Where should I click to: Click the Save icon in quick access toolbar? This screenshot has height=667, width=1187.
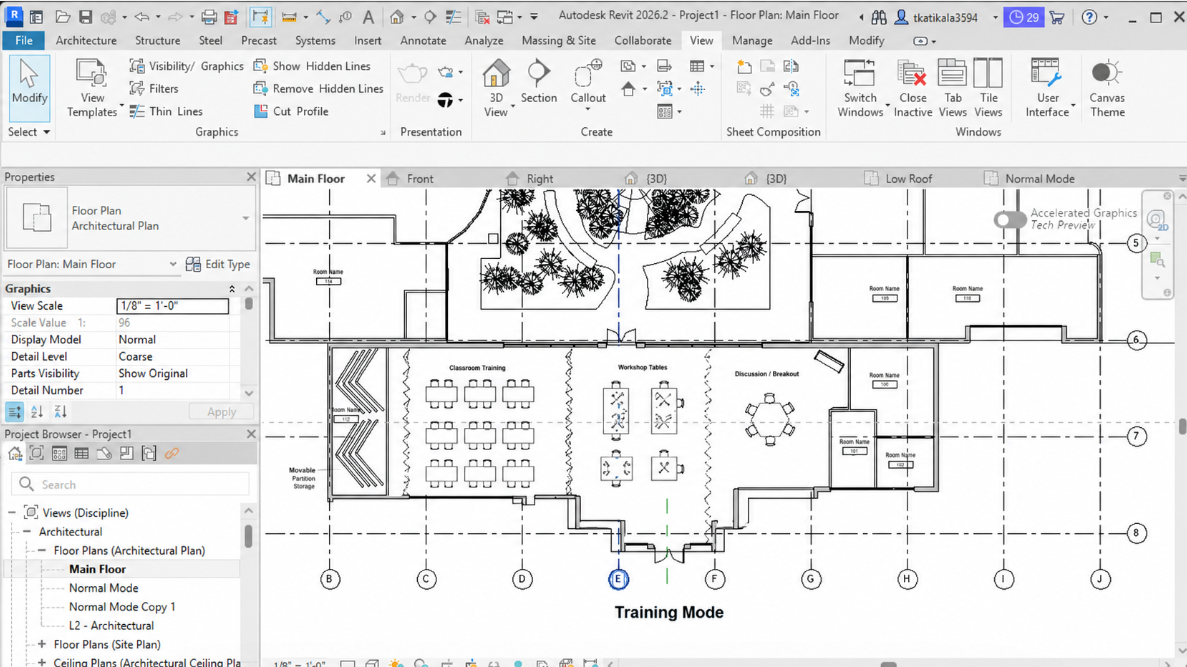click(85, 17)
